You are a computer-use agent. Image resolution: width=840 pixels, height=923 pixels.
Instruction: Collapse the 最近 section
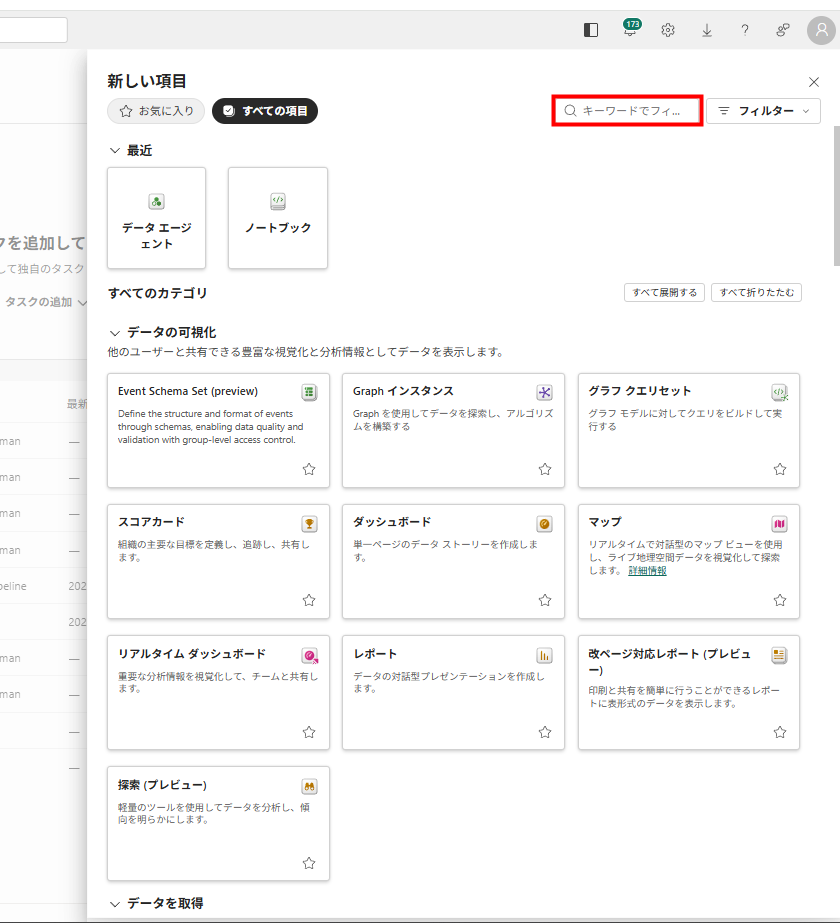pos(115,151)
